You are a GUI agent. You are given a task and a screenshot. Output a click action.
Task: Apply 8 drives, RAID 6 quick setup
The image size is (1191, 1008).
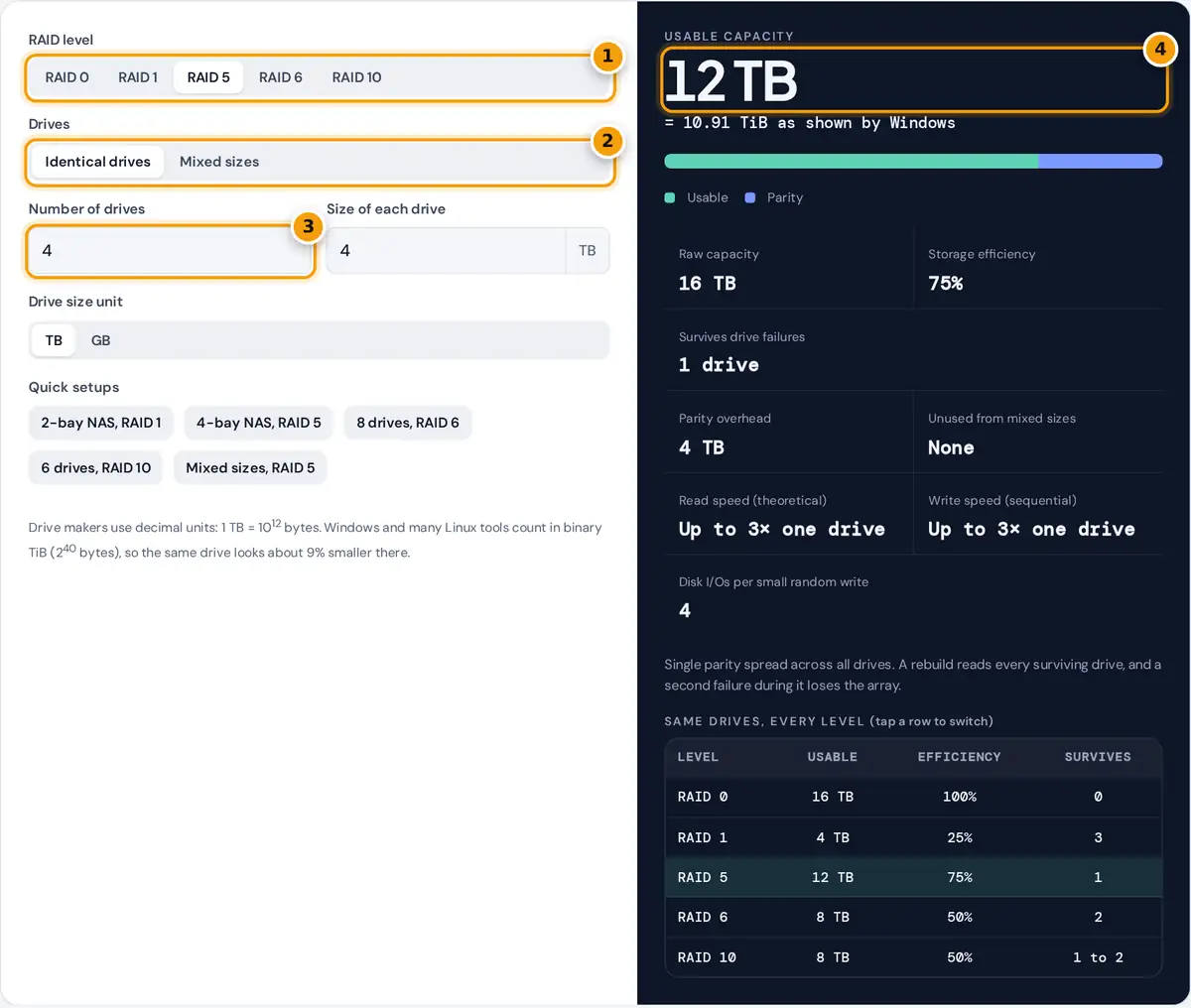408,423
